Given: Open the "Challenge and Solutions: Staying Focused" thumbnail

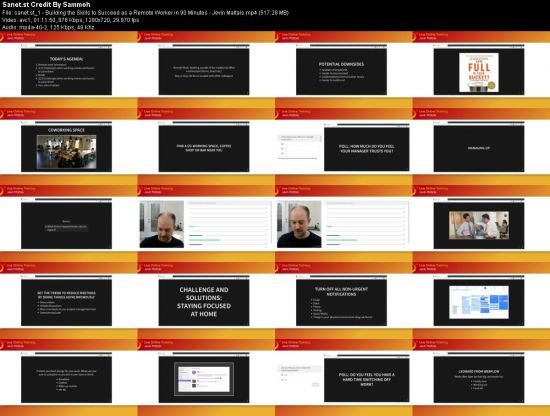Looking at the screenshot, I should [204, 302].
